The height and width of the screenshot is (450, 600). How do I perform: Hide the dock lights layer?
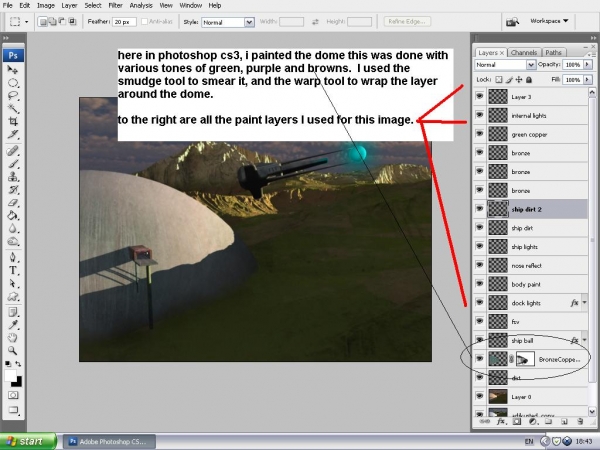(x=479, y=302)
